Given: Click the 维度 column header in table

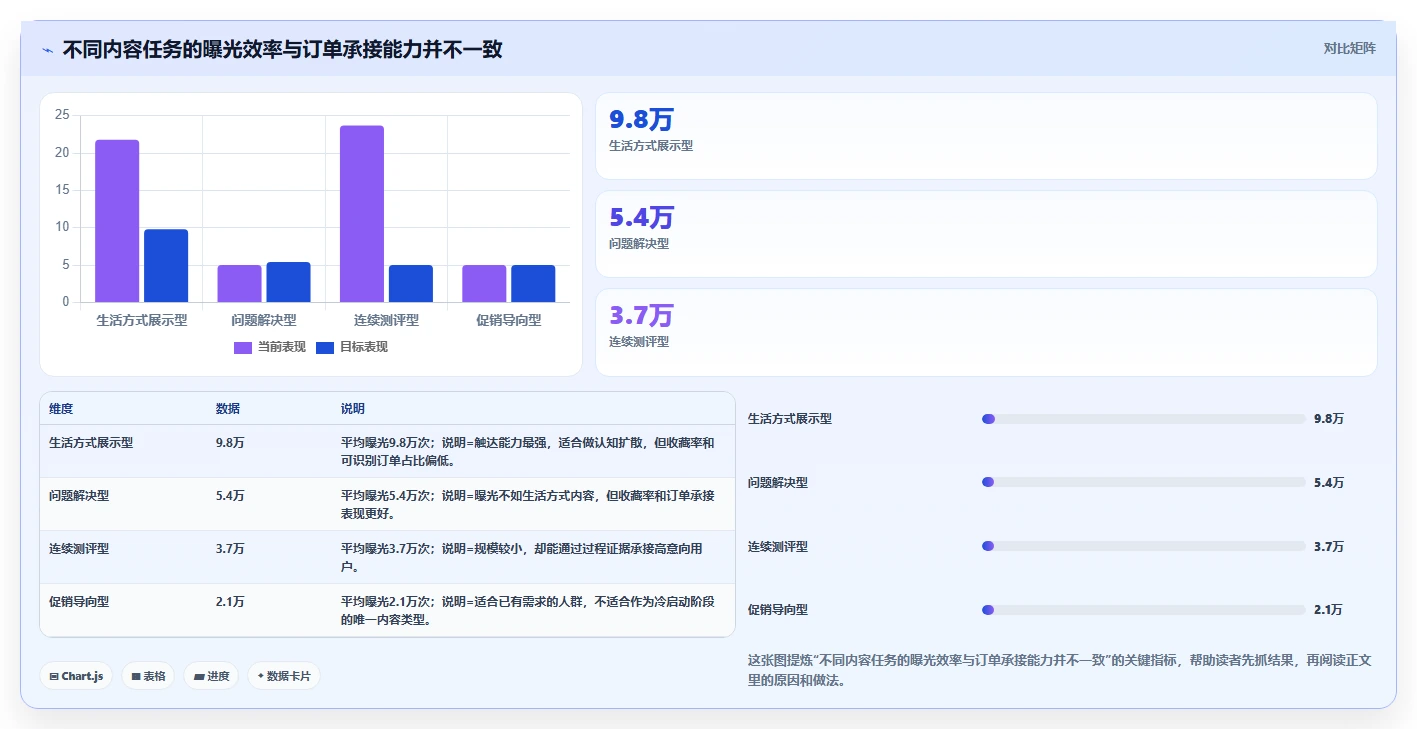Looking at the screenshot, I should 61,409.
